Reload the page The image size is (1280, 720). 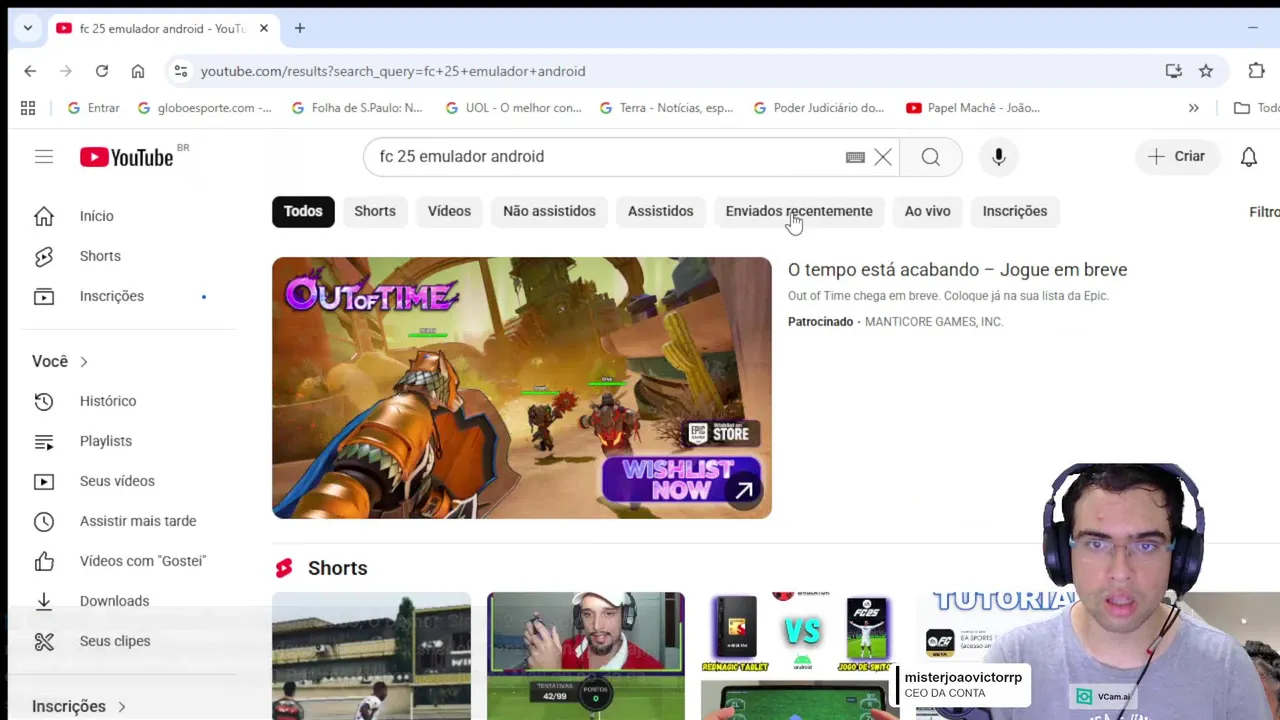[102, 71]
